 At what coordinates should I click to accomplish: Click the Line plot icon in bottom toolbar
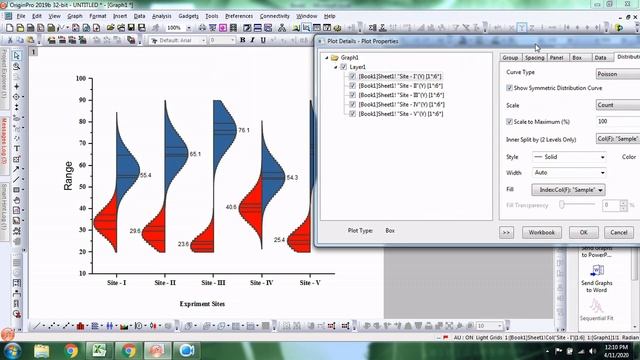click(37, 326)
